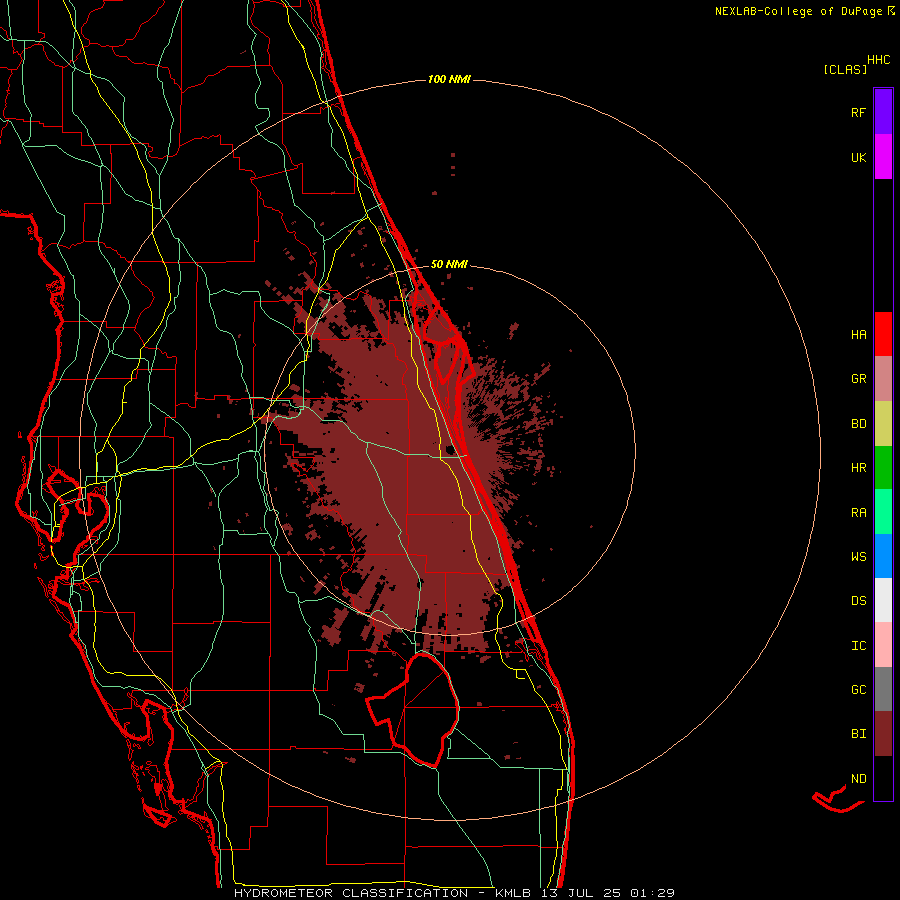This screenshot has height=900, width=900.
Task: Click the 100 NMI range ring label
Action: (x=449, y=79)
